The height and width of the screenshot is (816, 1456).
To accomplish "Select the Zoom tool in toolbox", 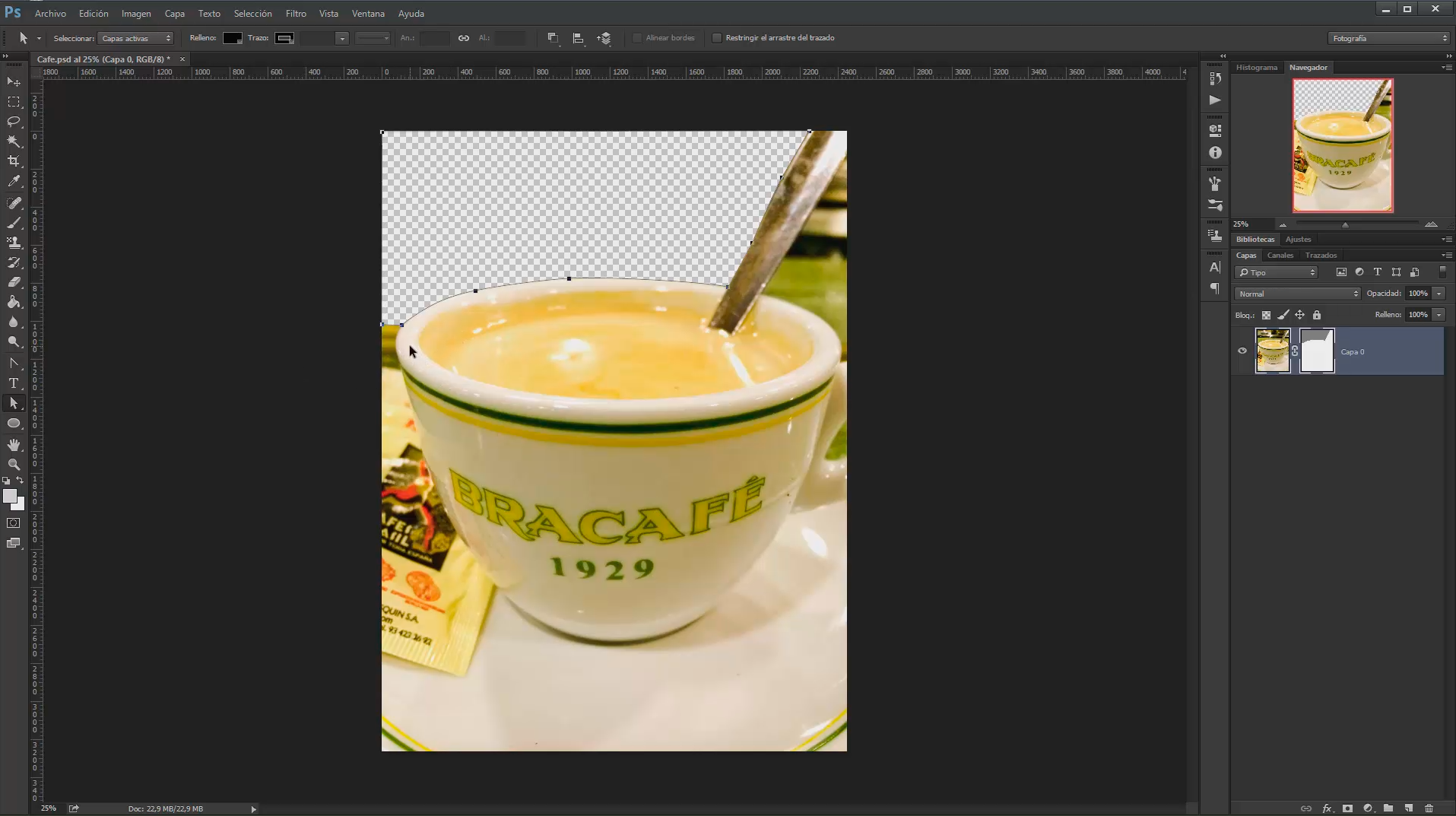I will click(x=14, y=465).
